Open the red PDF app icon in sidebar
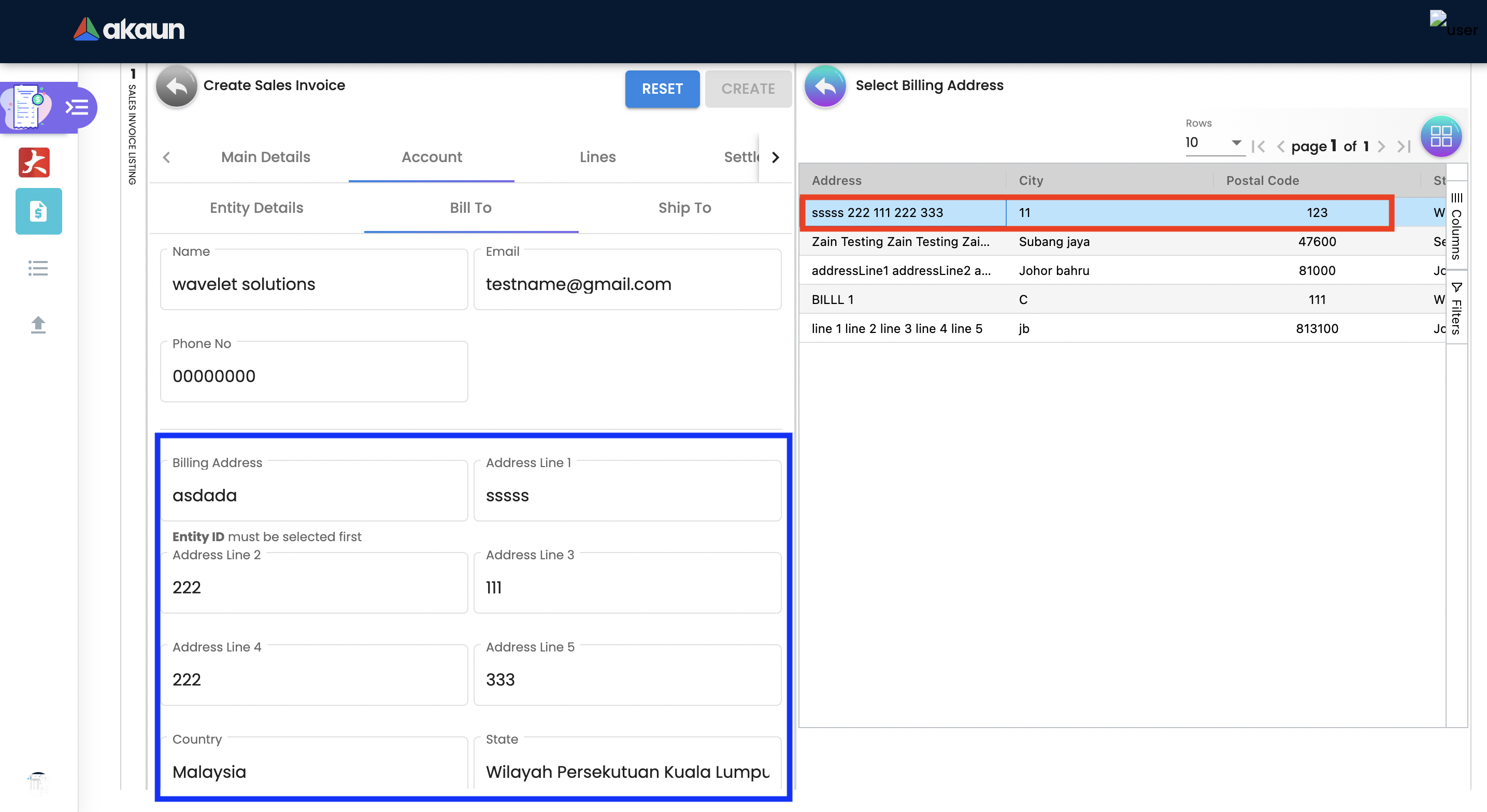 click(x=34, y=162)
